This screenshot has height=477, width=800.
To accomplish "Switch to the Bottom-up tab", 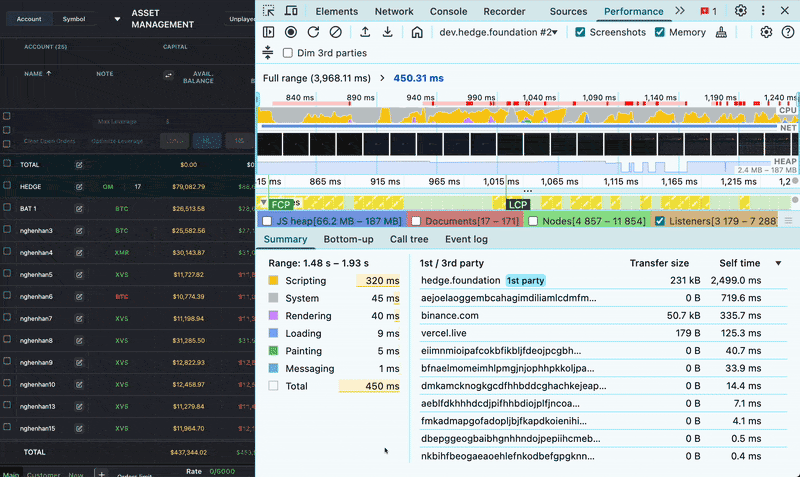I will point(348,239).
